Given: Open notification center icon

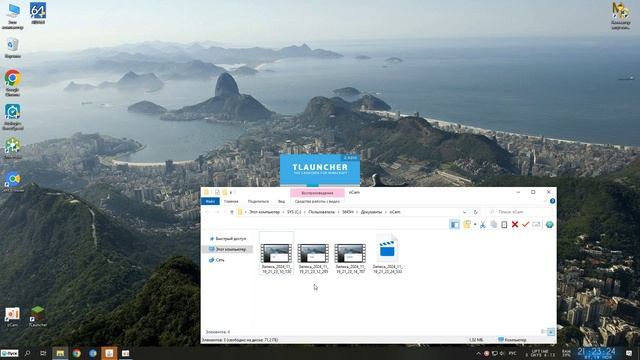Looking at the screenshot, I should [629, 353].
